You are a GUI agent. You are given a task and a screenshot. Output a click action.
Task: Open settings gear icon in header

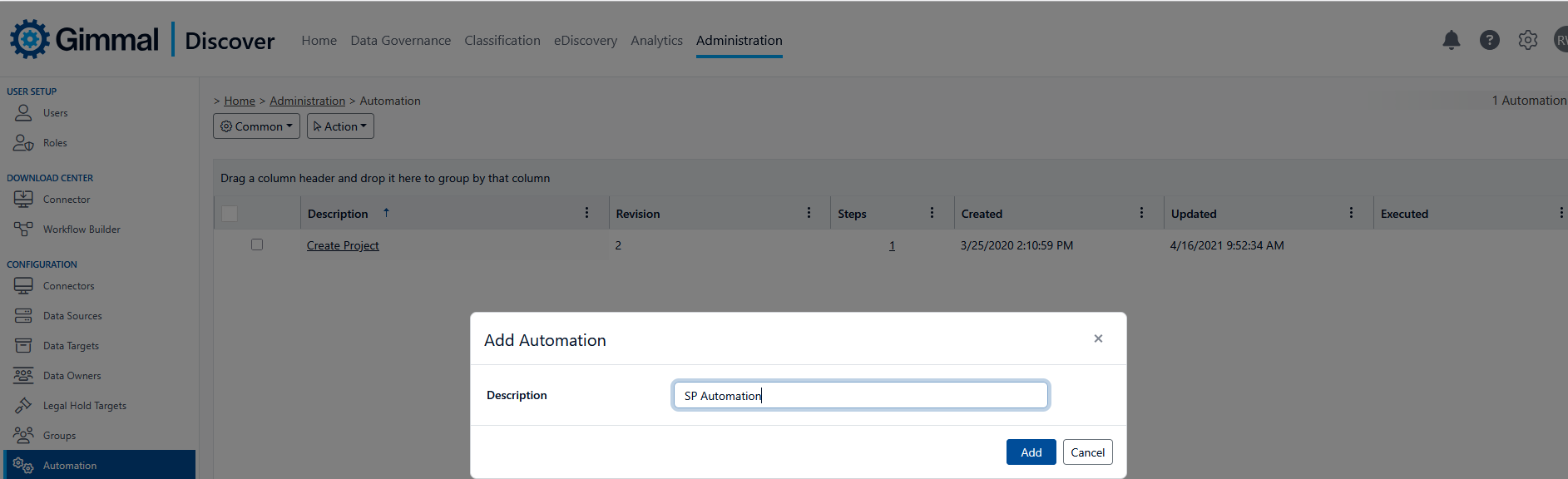click(x=1527, y=40)
